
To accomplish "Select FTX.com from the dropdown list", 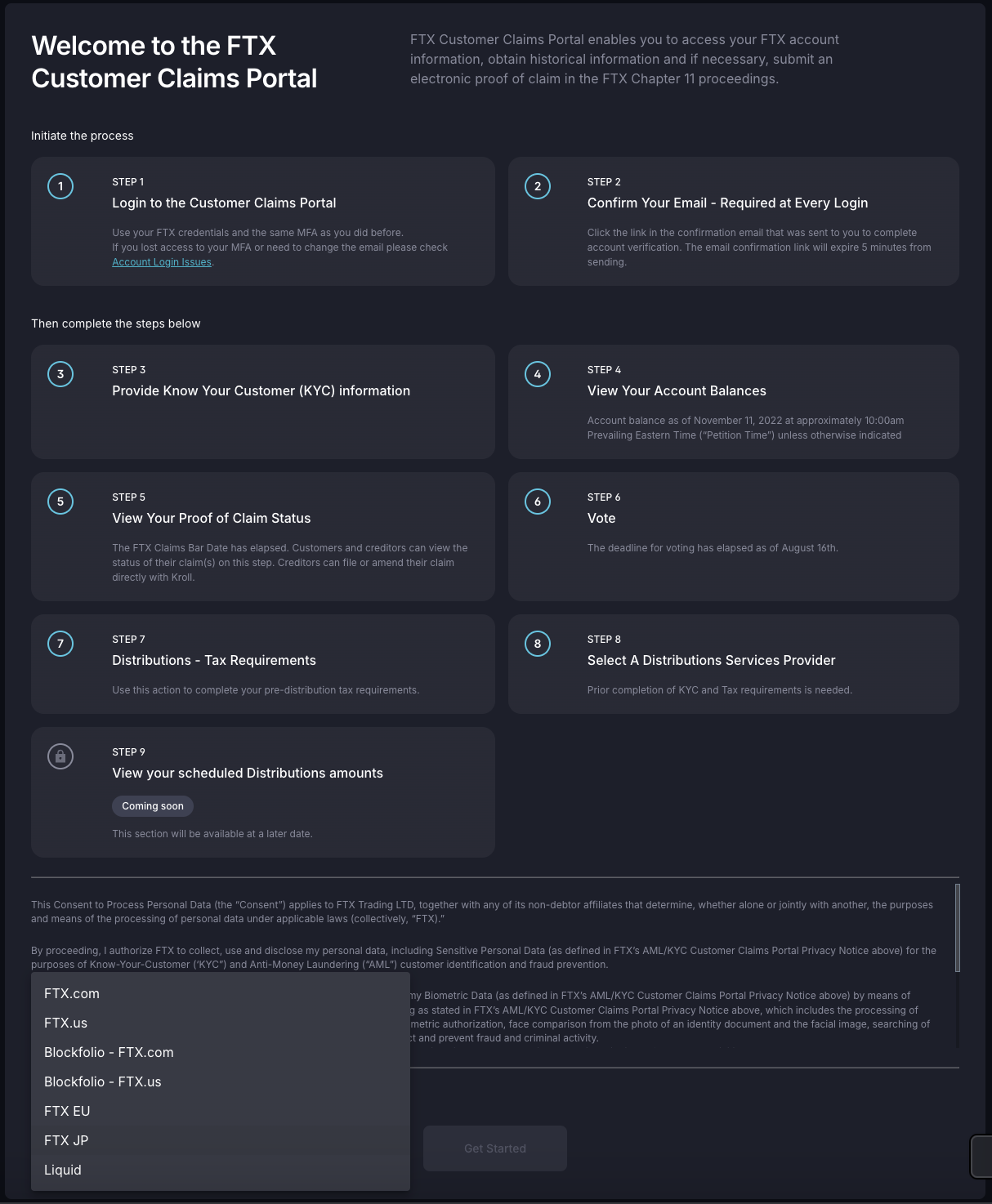I will coord(72,993).
